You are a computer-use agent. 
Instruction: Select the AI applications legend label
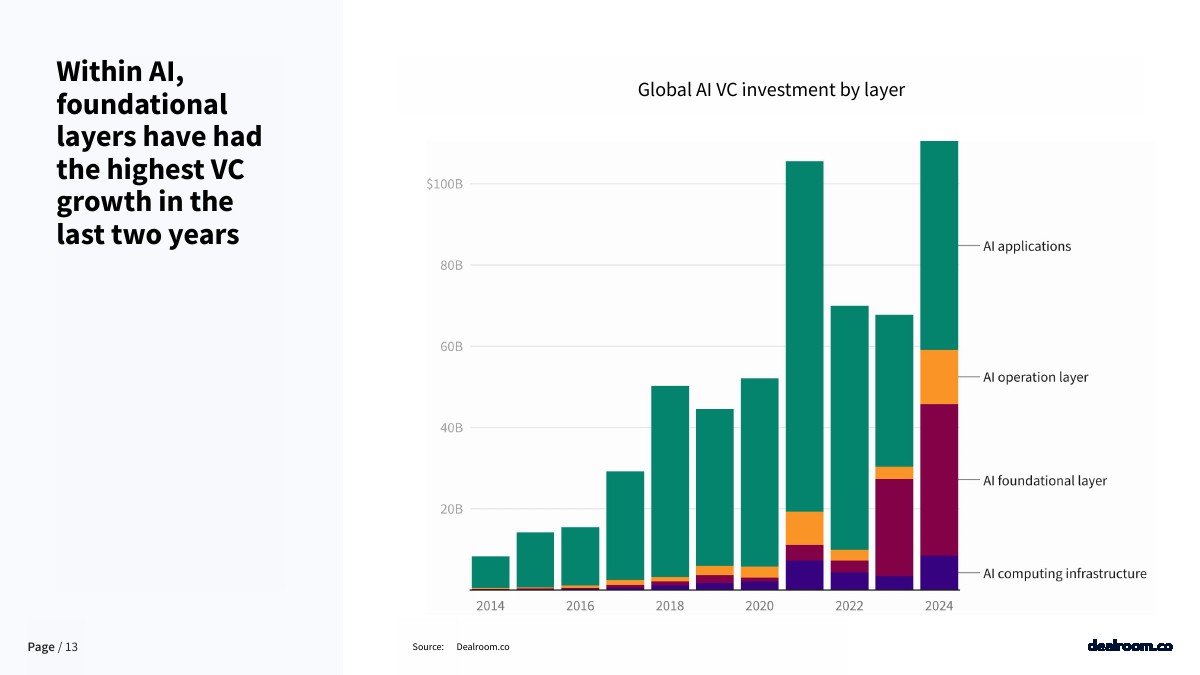[x=1027, y=246]
